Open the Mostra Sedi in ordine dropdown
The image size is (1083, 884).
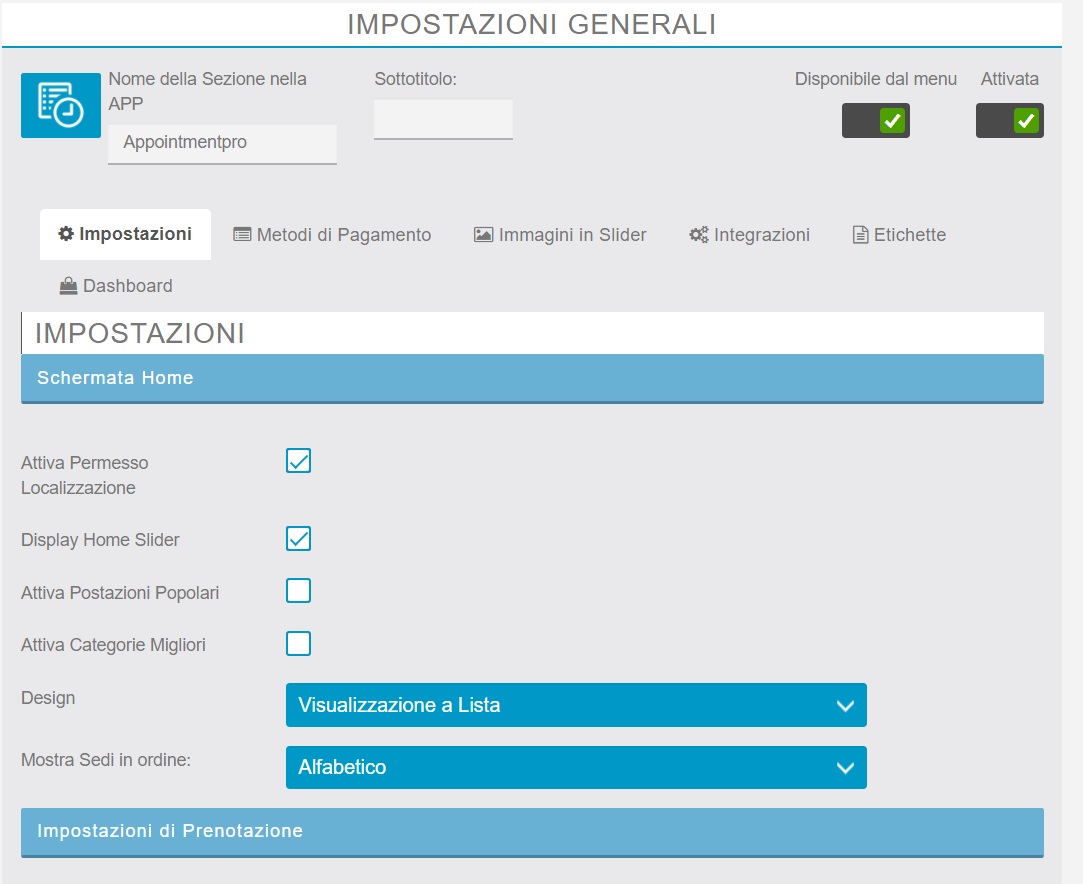(576, 767)
